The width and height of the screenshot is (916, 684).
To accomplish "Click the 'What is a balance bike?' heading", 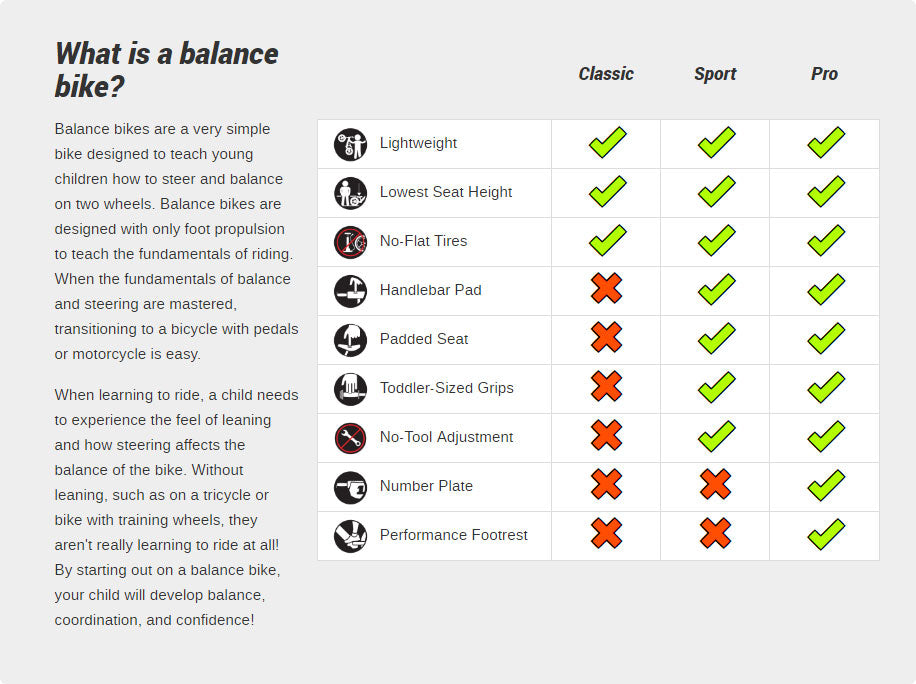I will [x=167, y=70].
